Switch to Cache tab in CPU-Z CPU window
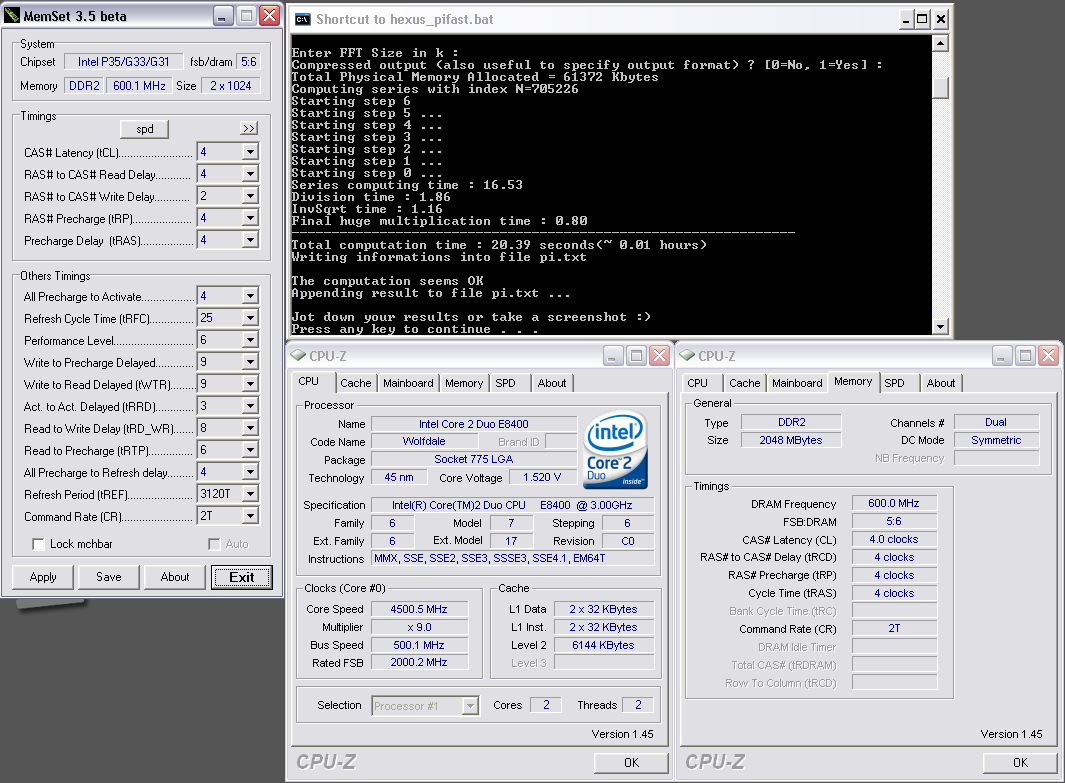Viewport: 1065px width, 783px height. click(x=355, y=383)
